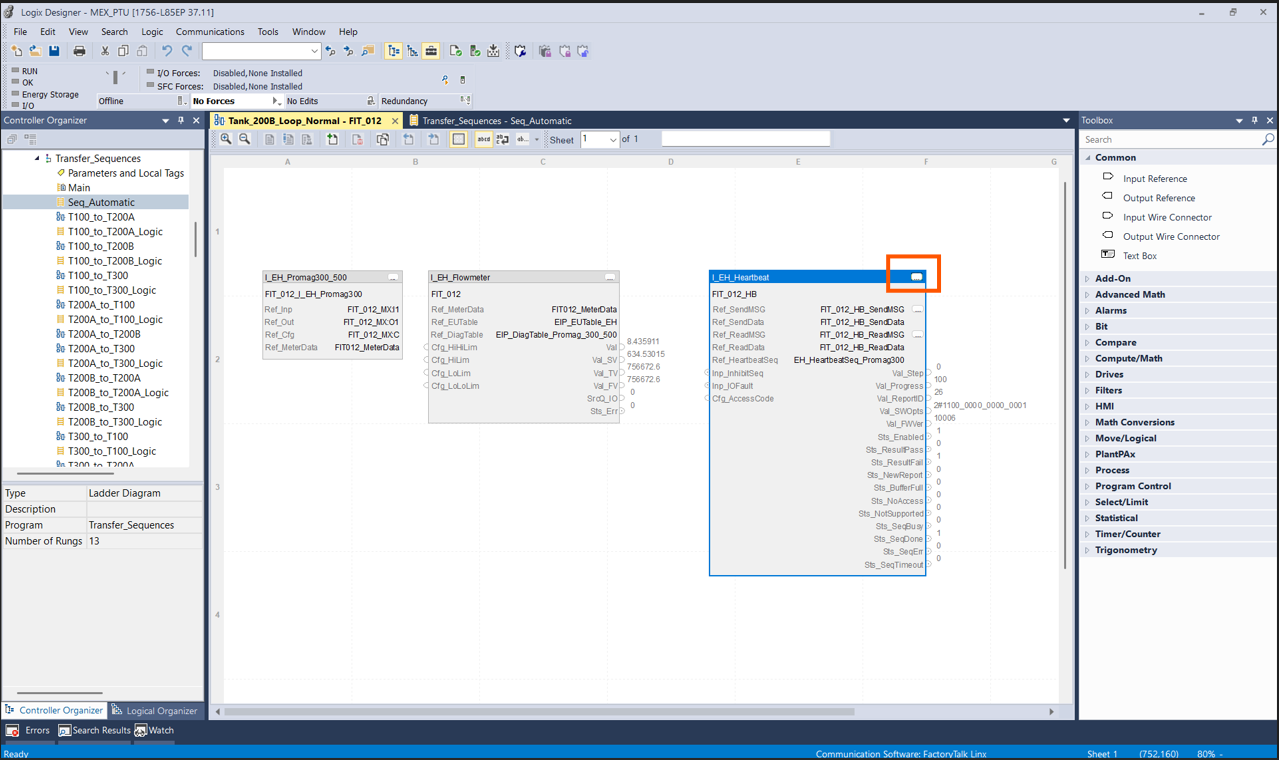The image size is (1279, 760).
Task: Toggle auto-hide pin on Toolbox panel
Action: coord(1255,120)
